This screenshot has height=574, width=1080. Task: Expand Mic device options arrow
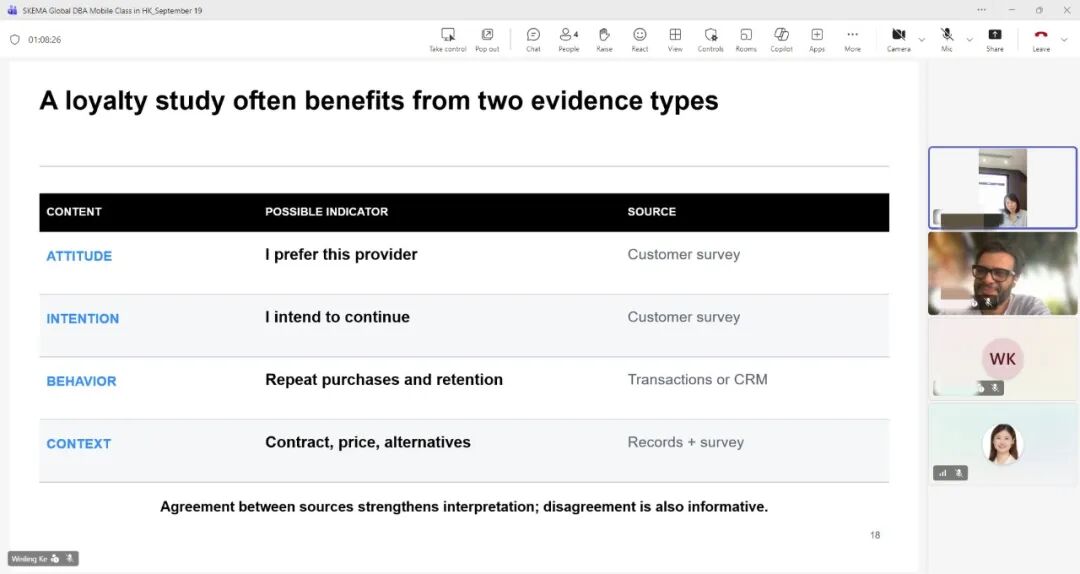pos(969,40)
